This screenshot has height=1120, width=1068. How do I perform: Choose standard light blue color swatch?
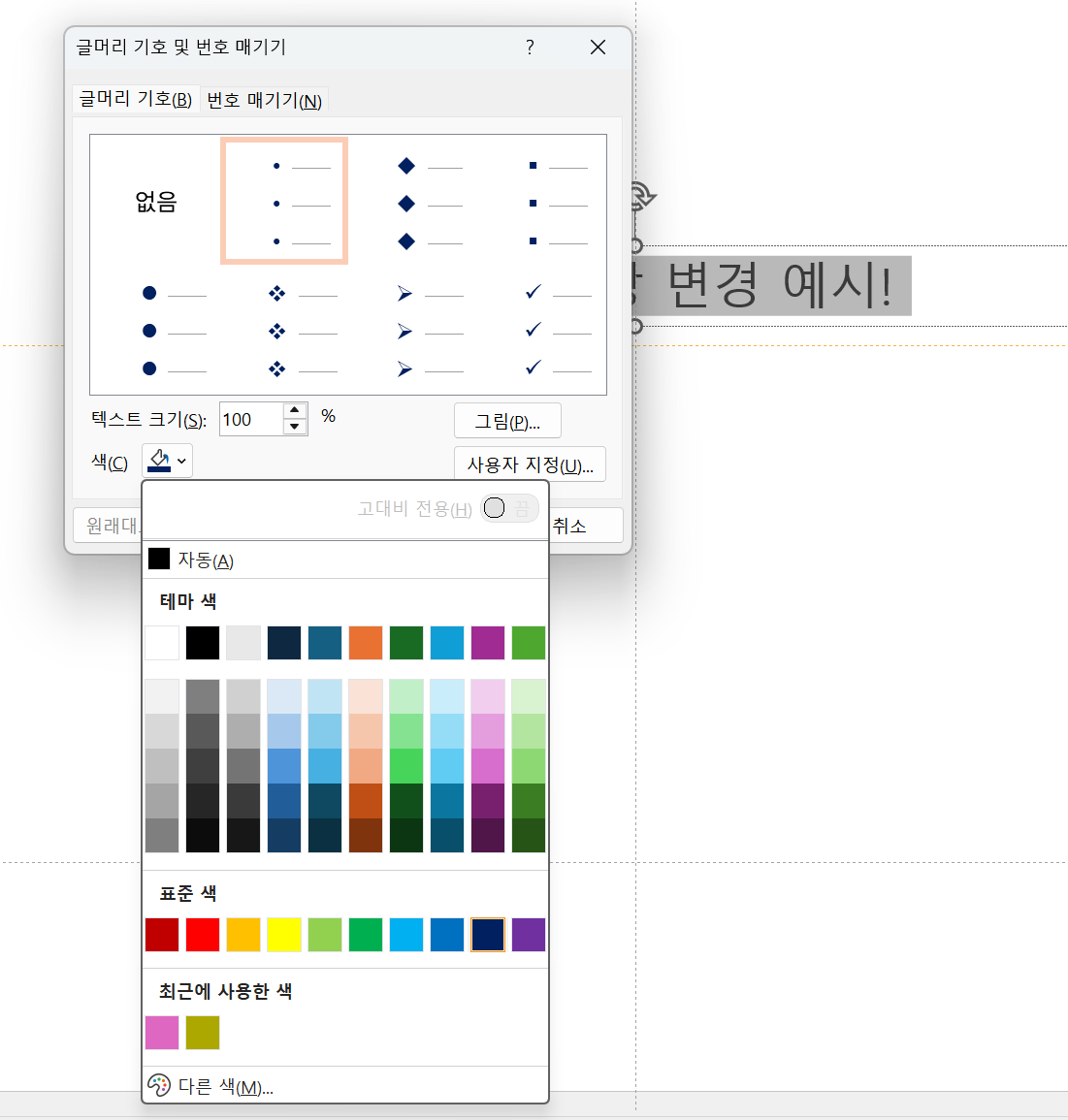406,935
